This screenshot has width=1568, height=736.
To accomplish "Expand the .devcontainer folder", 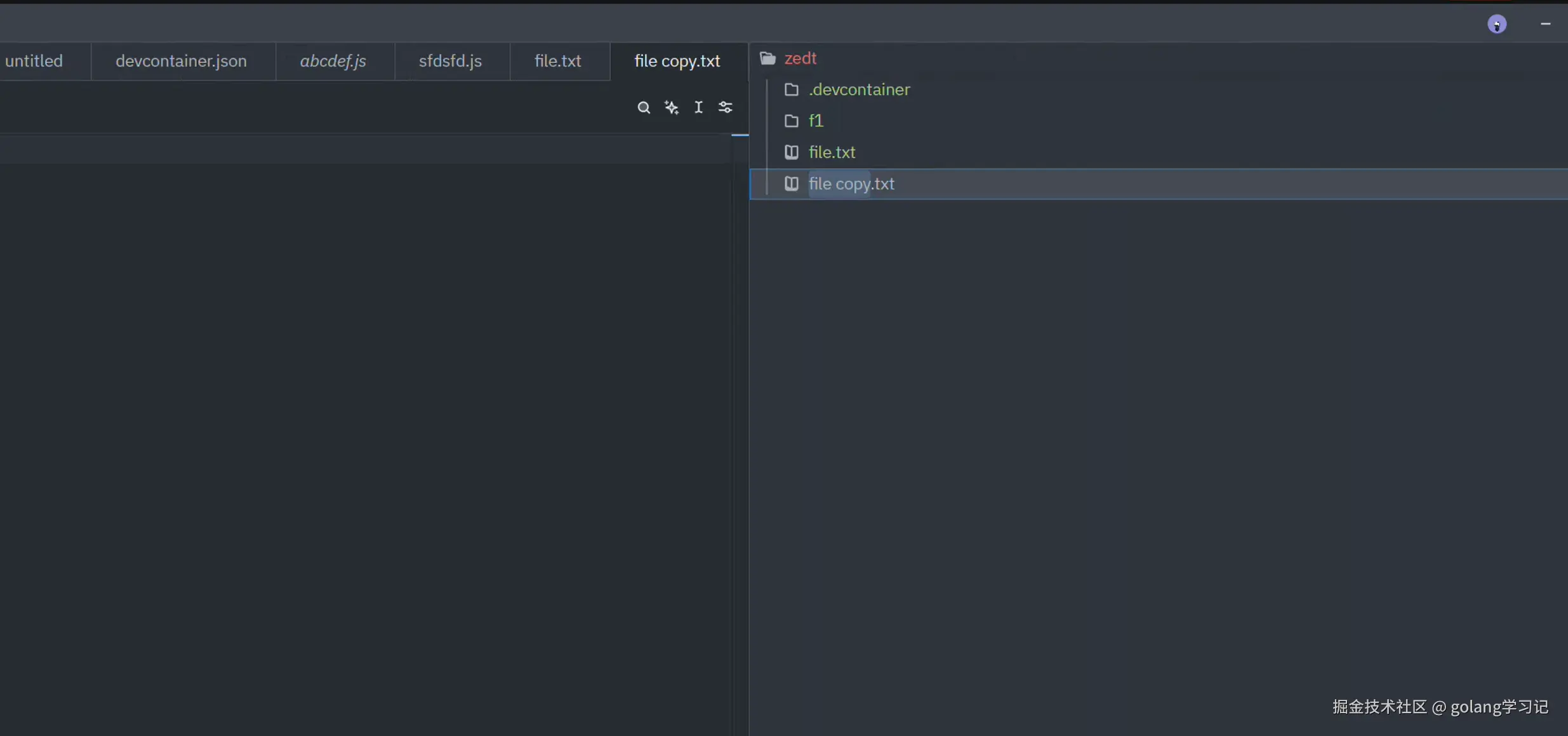I will 858,89.
